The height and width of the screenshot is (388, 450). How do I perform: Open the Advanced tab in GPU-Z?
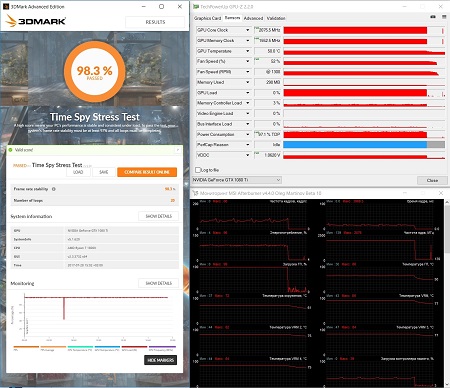[x=253, y=18]
